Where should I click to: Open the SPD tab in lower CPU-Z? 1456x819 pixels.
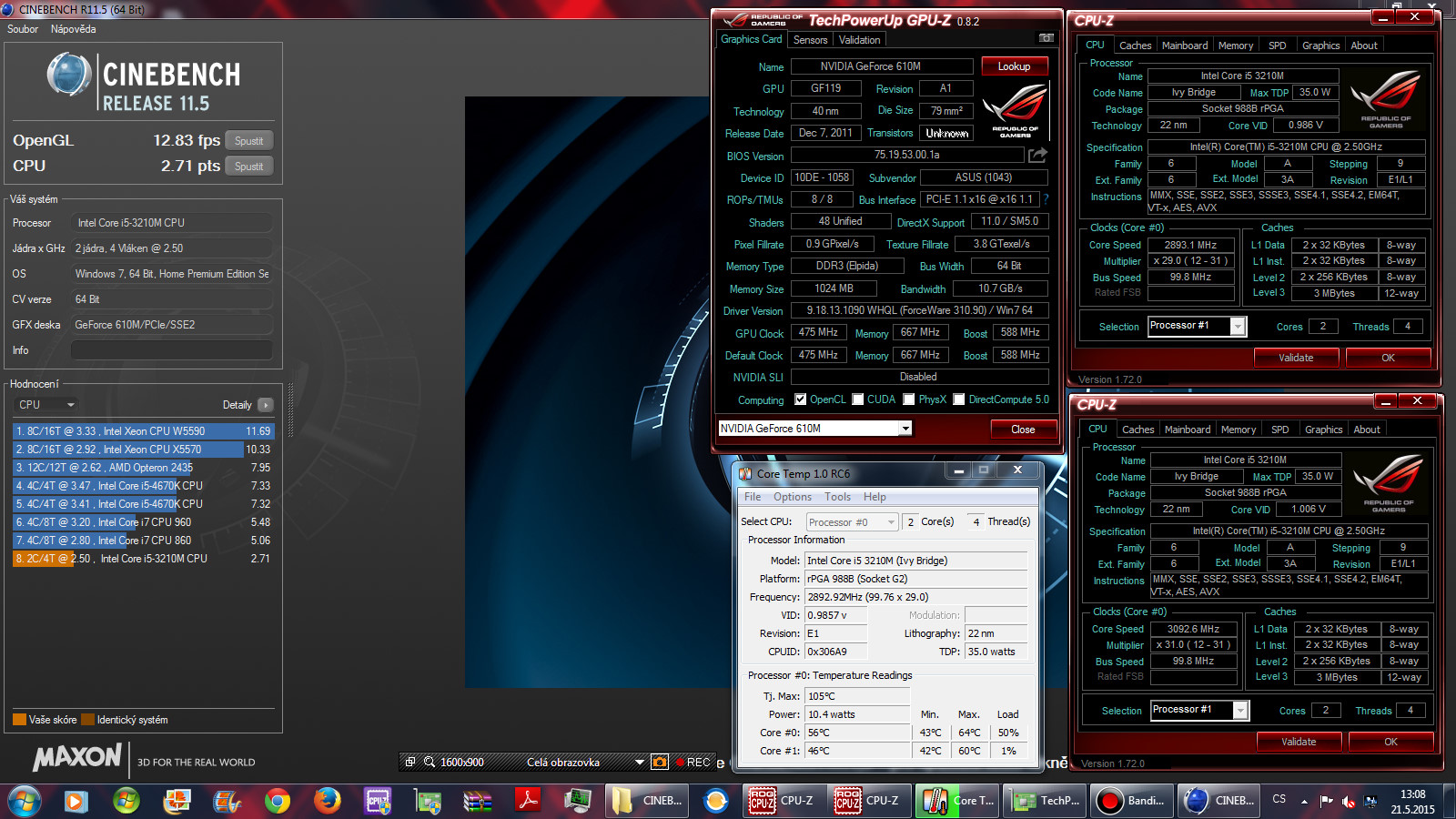click(x=1279, y=430)
